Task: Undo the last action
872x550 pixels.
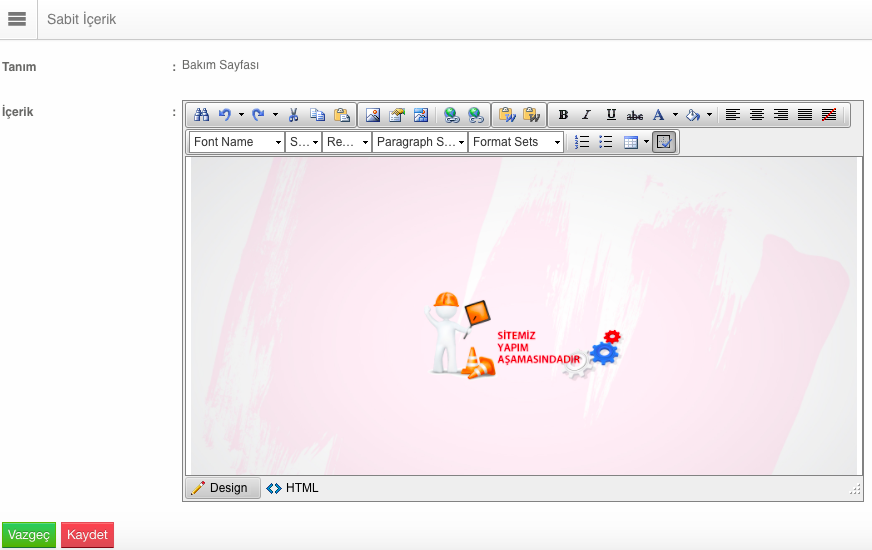Action: [225, 115]
